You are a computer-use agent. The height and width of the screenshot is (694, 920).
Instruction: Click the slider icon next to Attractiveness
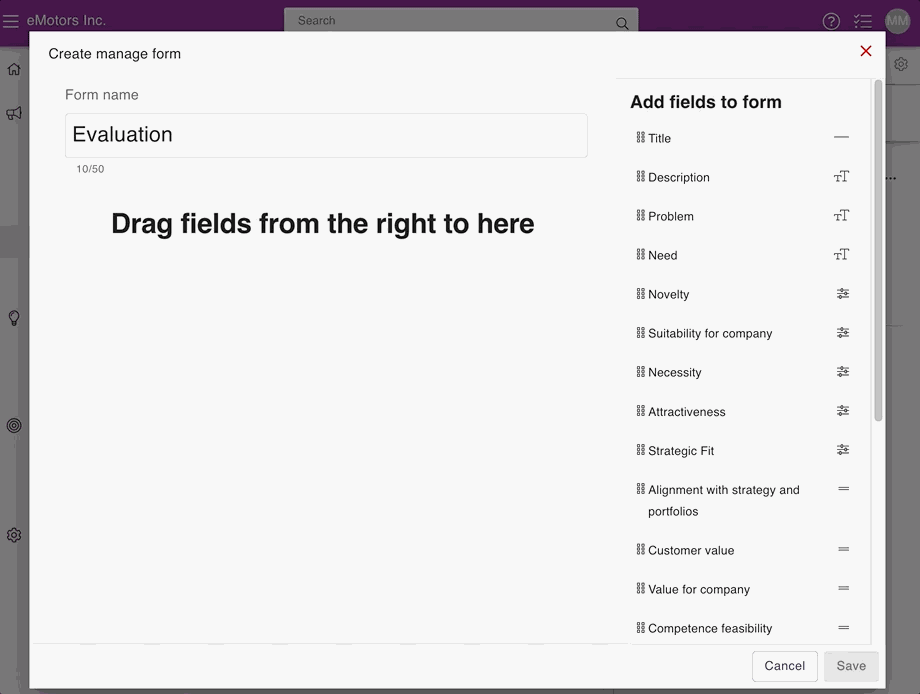coord(843,411)
